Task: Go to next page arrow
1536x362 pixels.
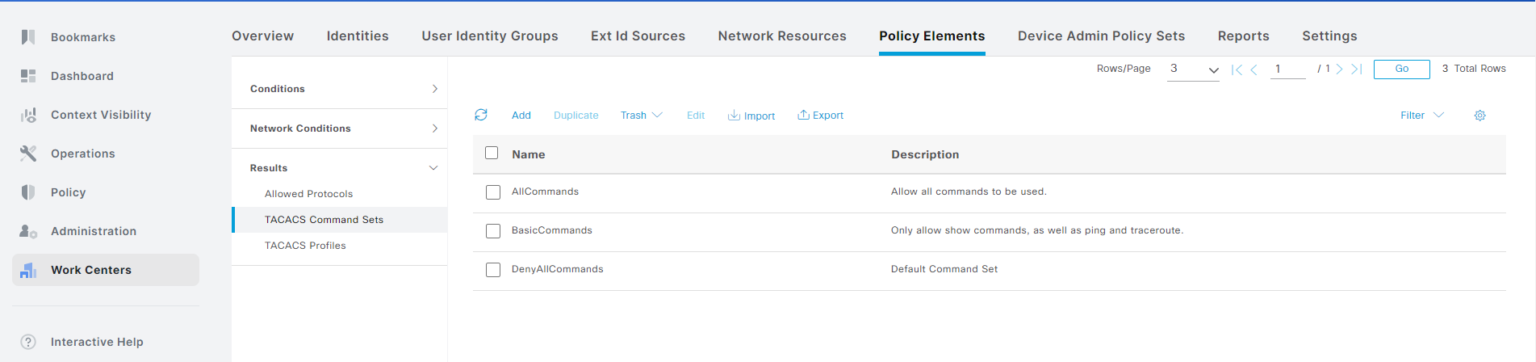Action: (1339, 69)
